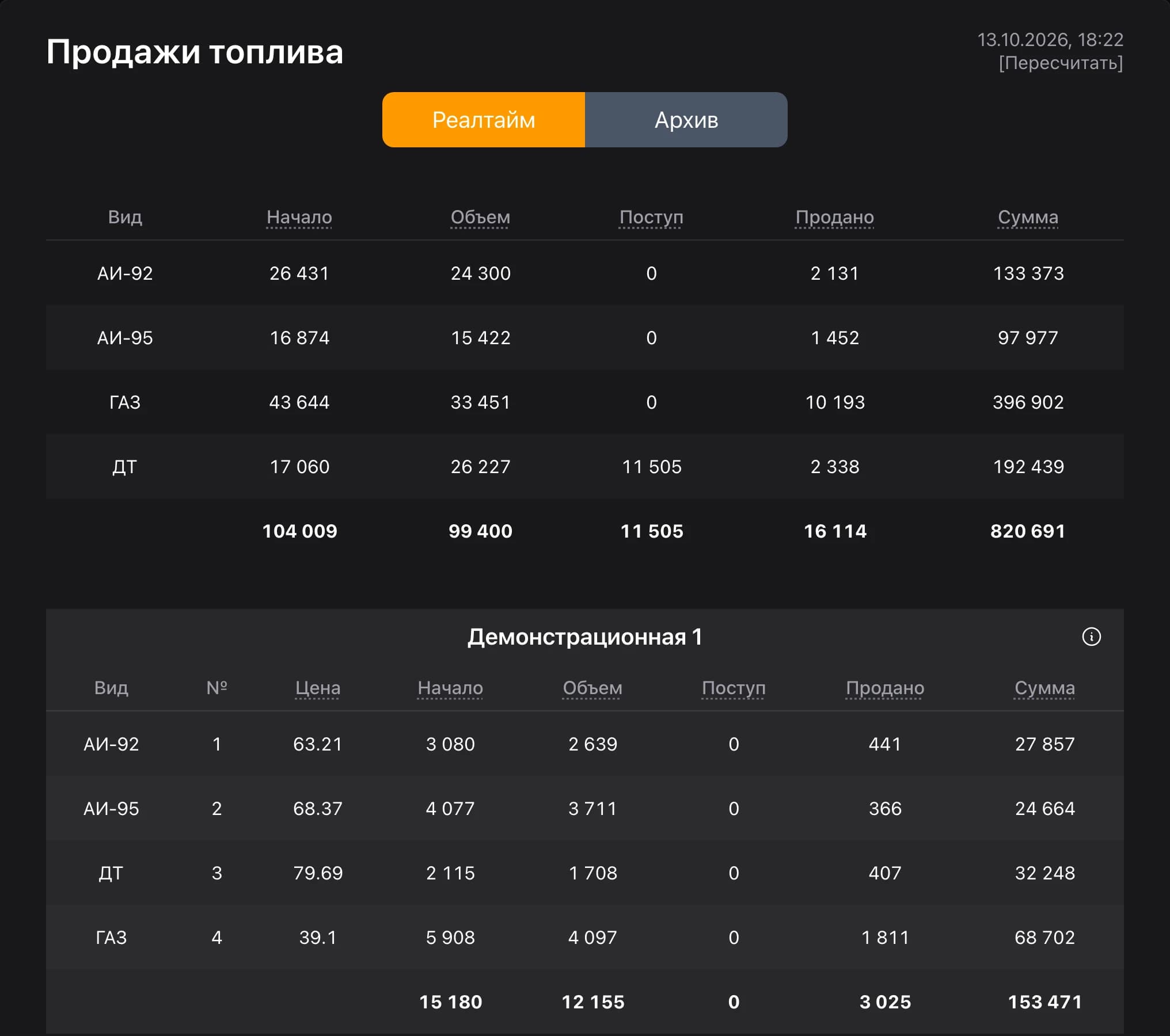Click Поступ header in the top summary table

pyautogui.click(x=651, y=217)
